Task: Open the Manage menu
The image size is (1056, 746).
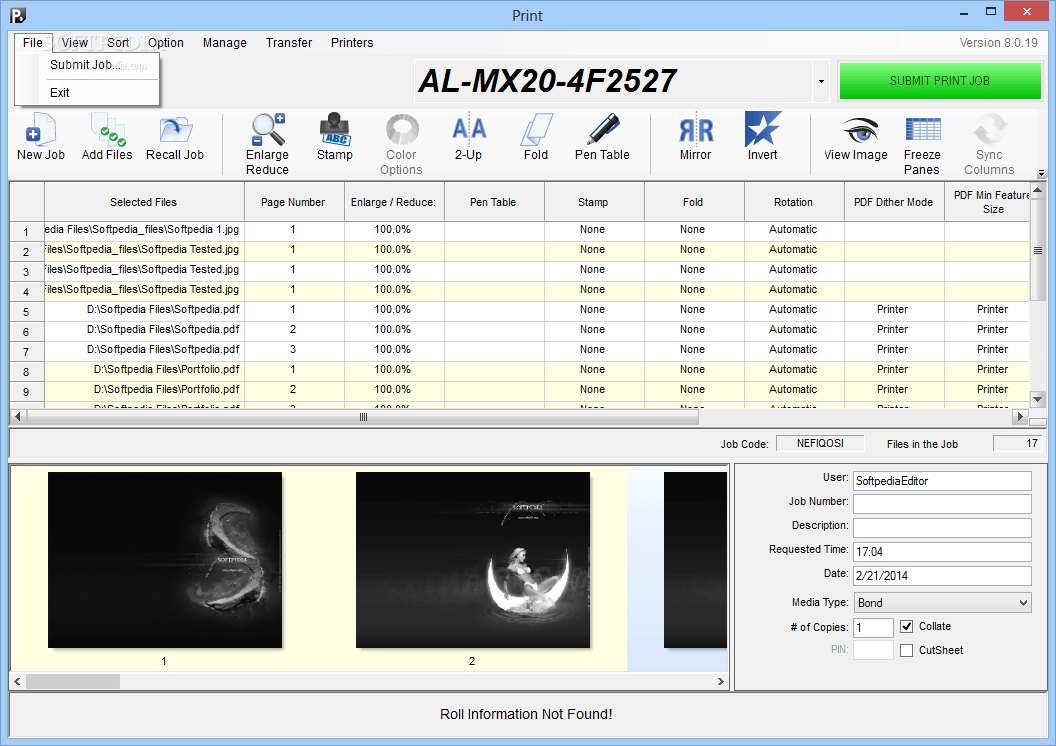Action: tap(224, 42)
